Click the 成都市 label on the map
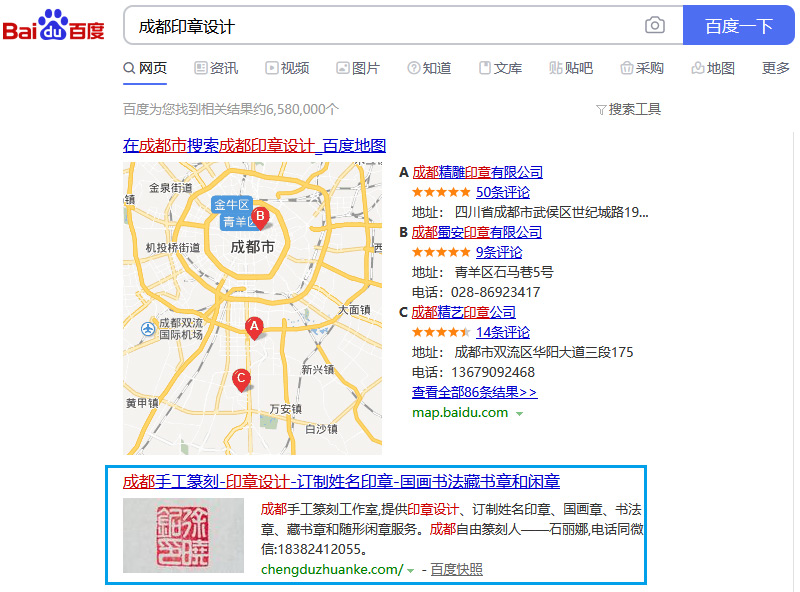The width and height of the screenshot is (800, 592). (253, 247)
